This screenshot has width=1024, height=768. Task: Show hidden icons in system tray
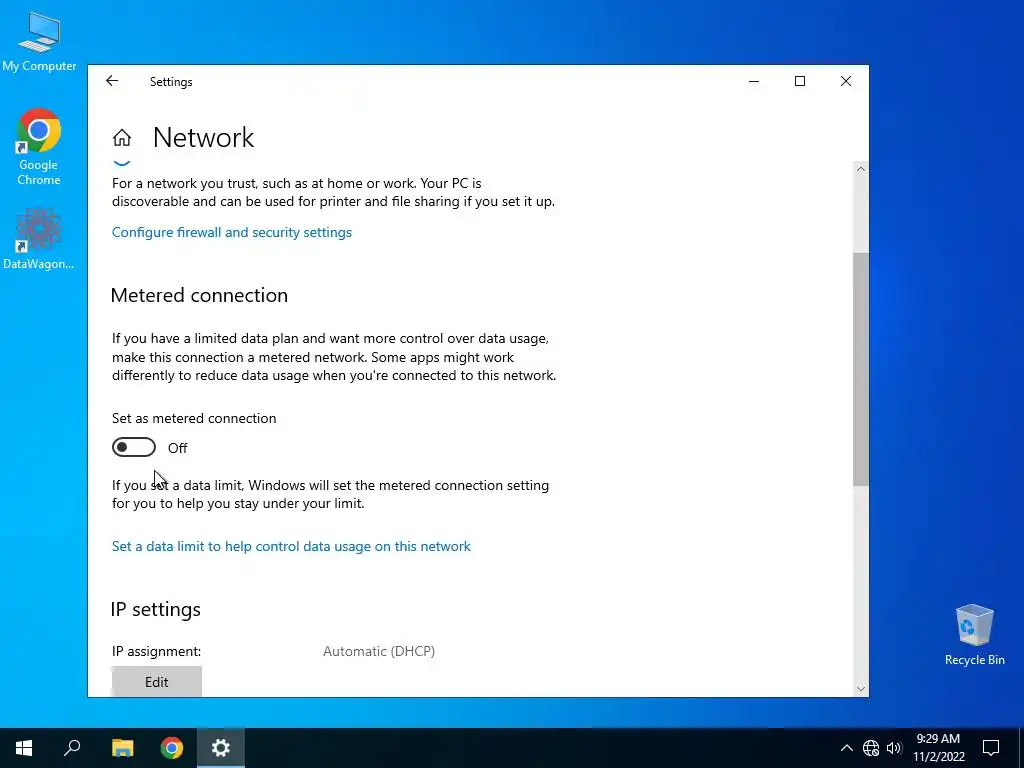tap(846, 748)
